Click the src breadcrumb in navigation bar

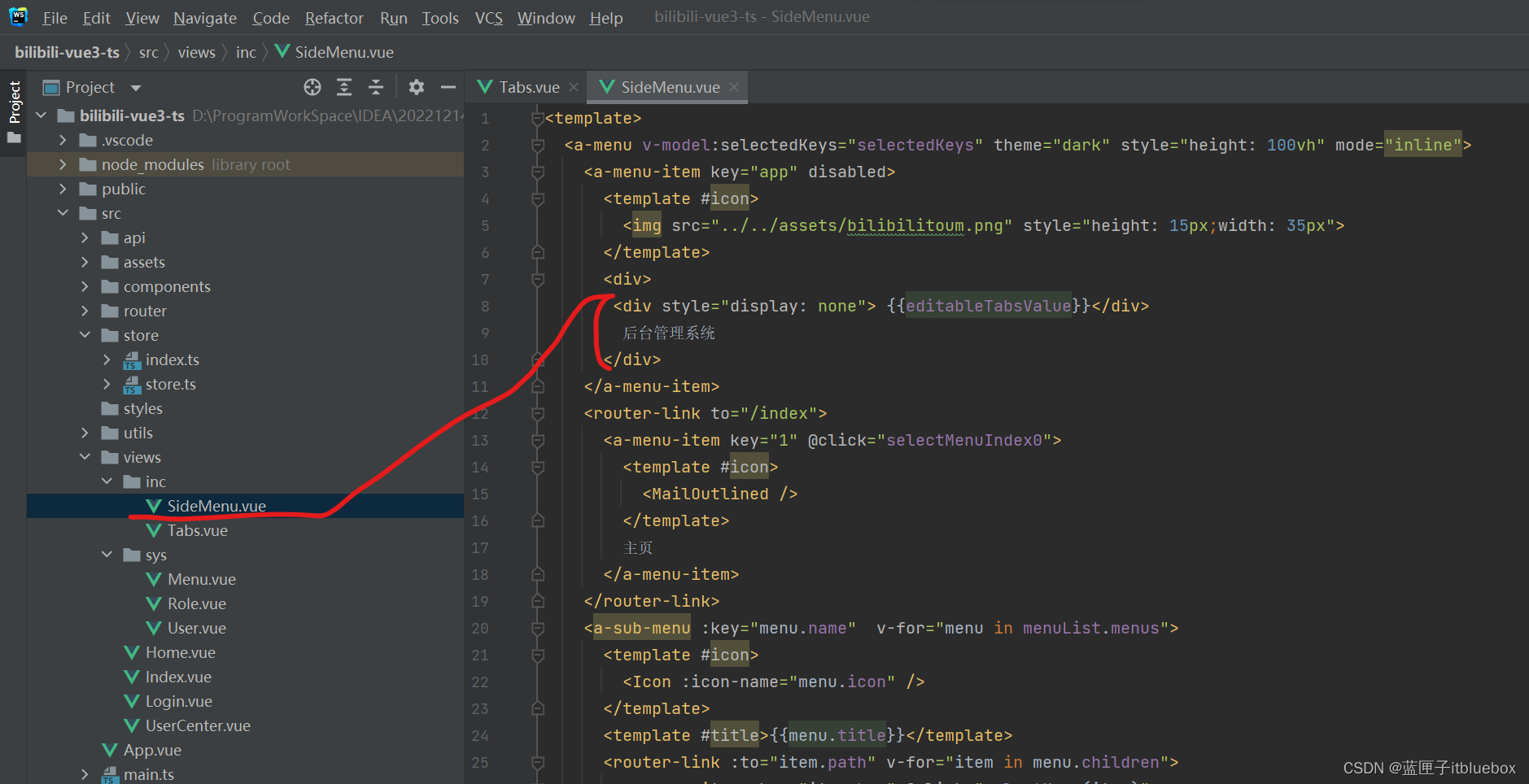[x=148, y=53]
